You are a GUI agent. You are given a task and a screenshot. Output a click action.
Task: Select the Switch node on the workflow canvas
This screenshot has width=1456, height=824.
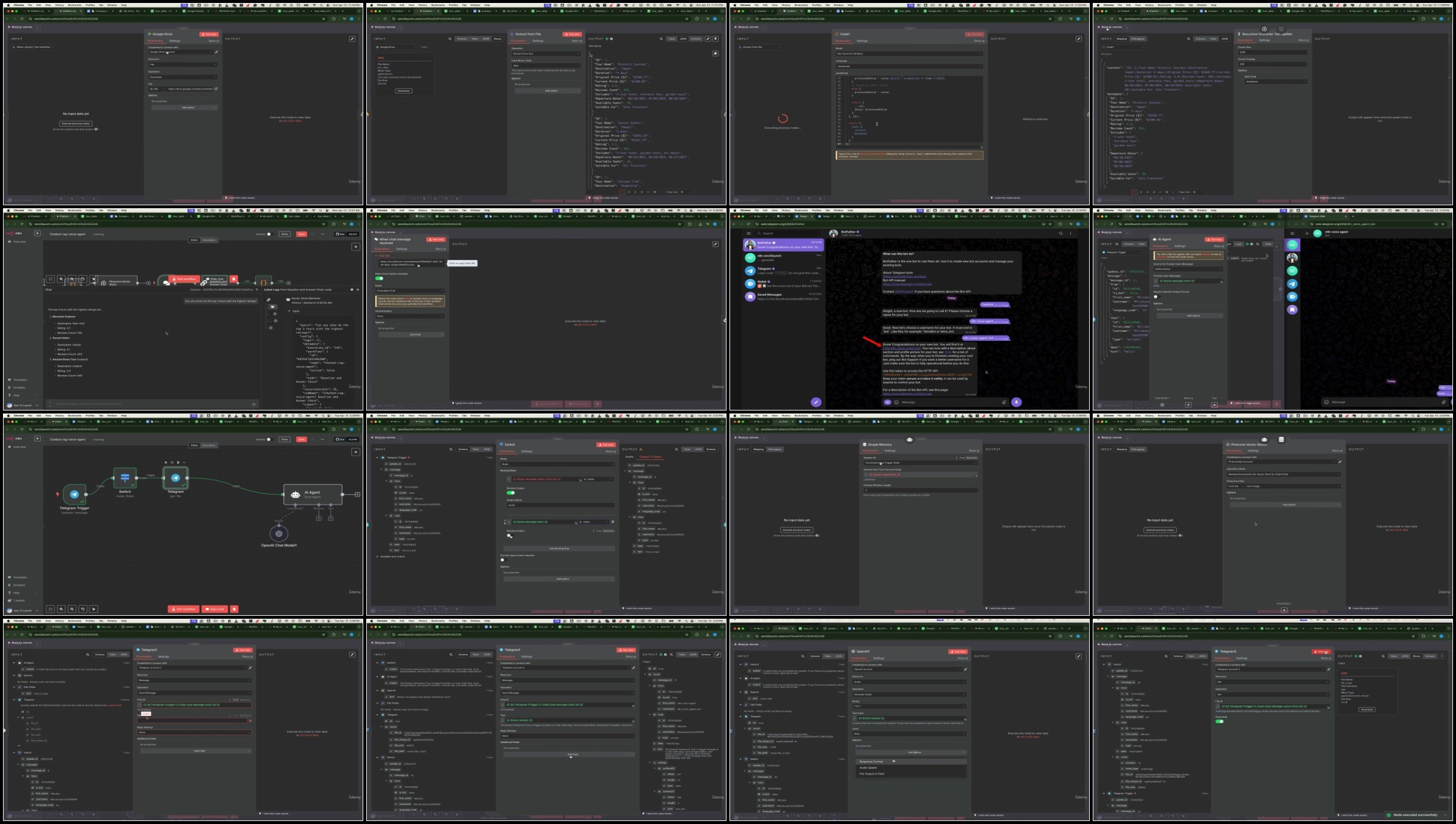tap(125, 478)
